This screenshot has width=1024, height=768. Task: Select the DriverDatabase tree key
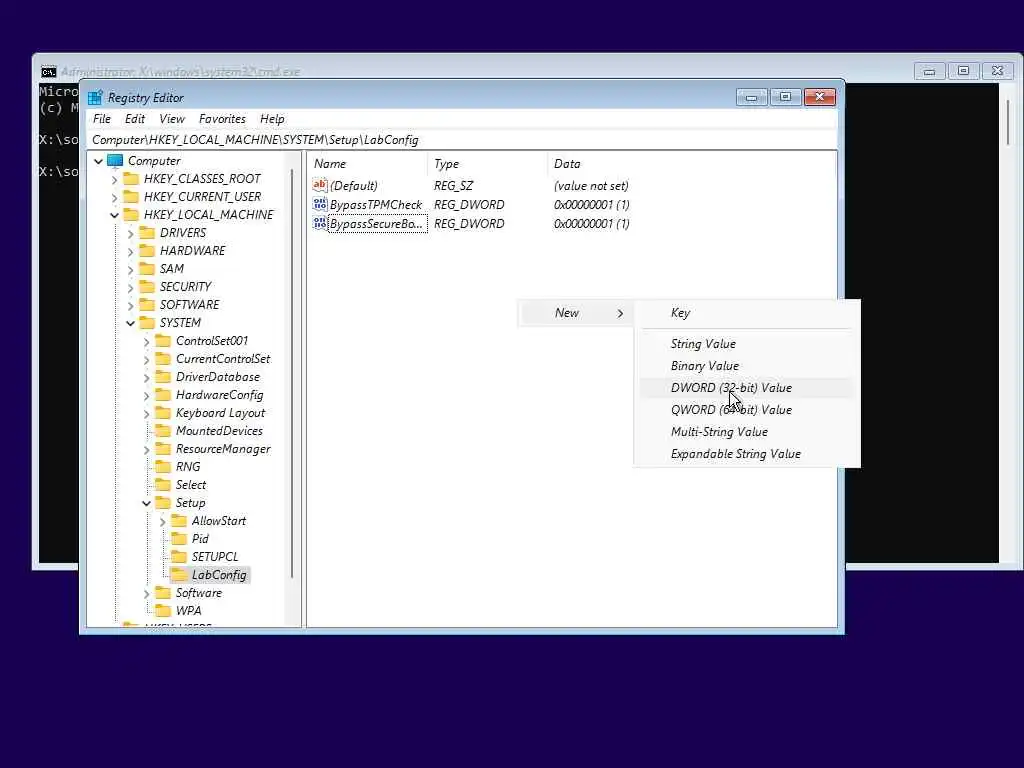(217, 377)
